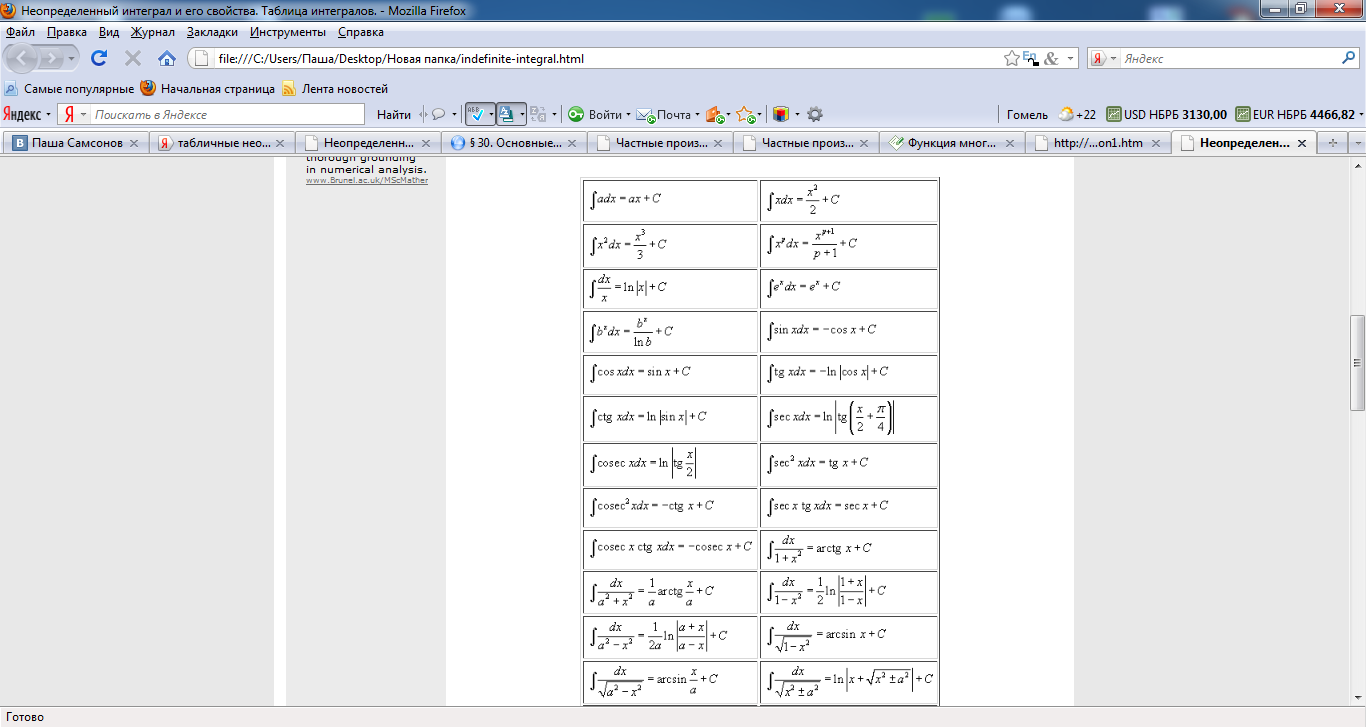1366x728 pixels.
Task: Click the orange folder icon after Почта
Action: [x=714, y=114]
